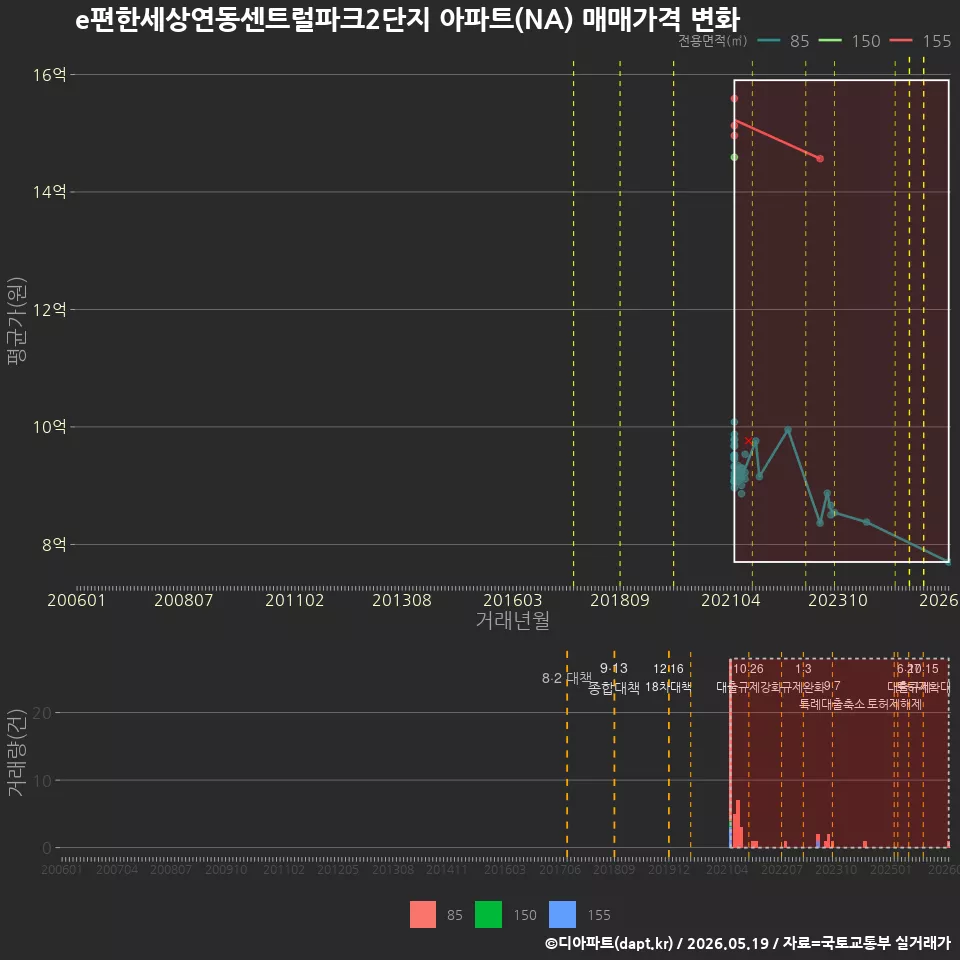Click 200807 on the price chart axis
Image resolution: width=960 pixels, height=960 pixels.
point(183,600)
